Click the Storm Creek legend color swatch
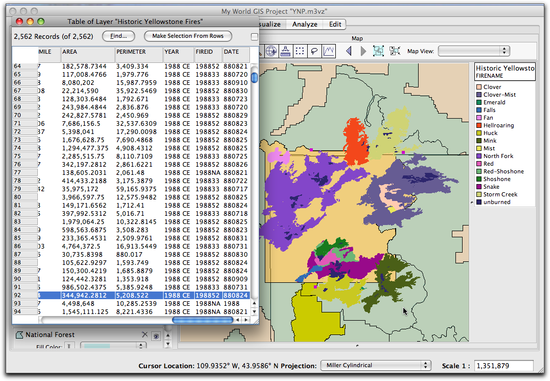Image resolution: width=550 pixels, height=381 pixels. (x=479, y=195)
